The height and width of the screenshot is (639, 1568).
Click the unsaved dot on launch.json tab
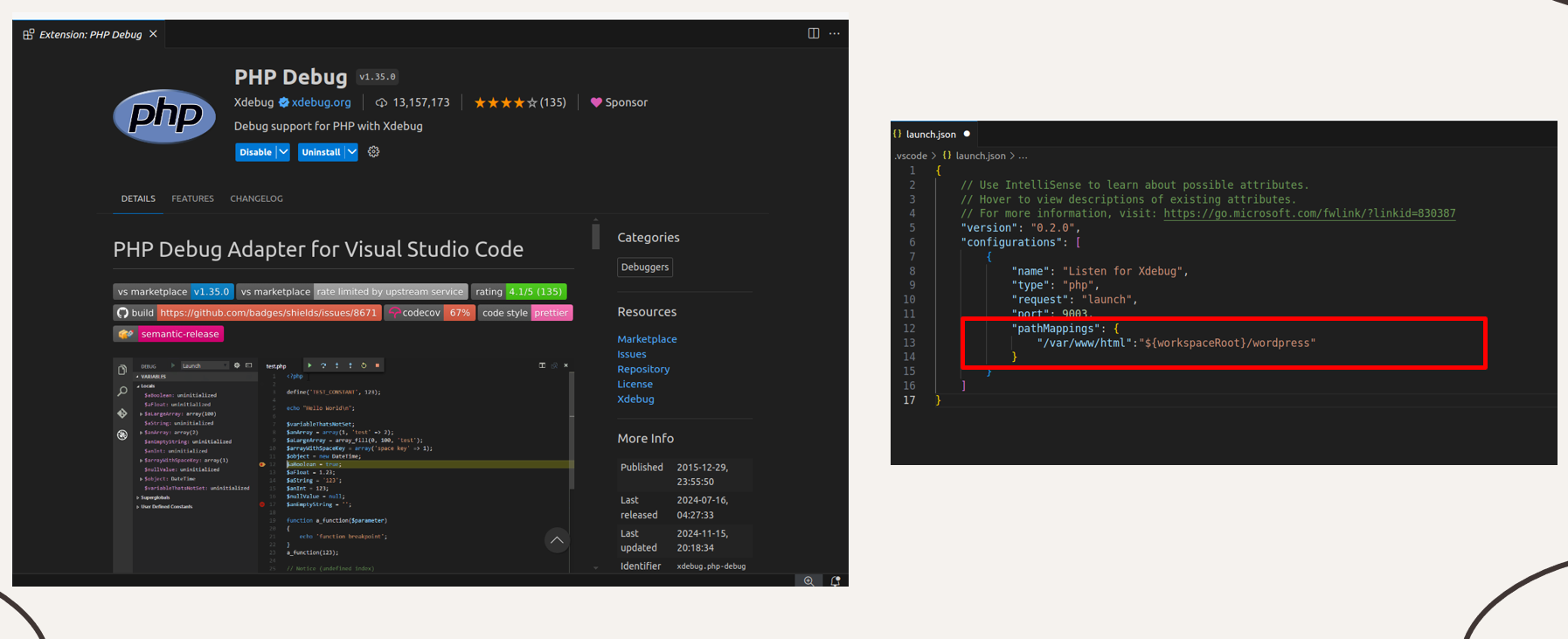click(x=967, y=134)
